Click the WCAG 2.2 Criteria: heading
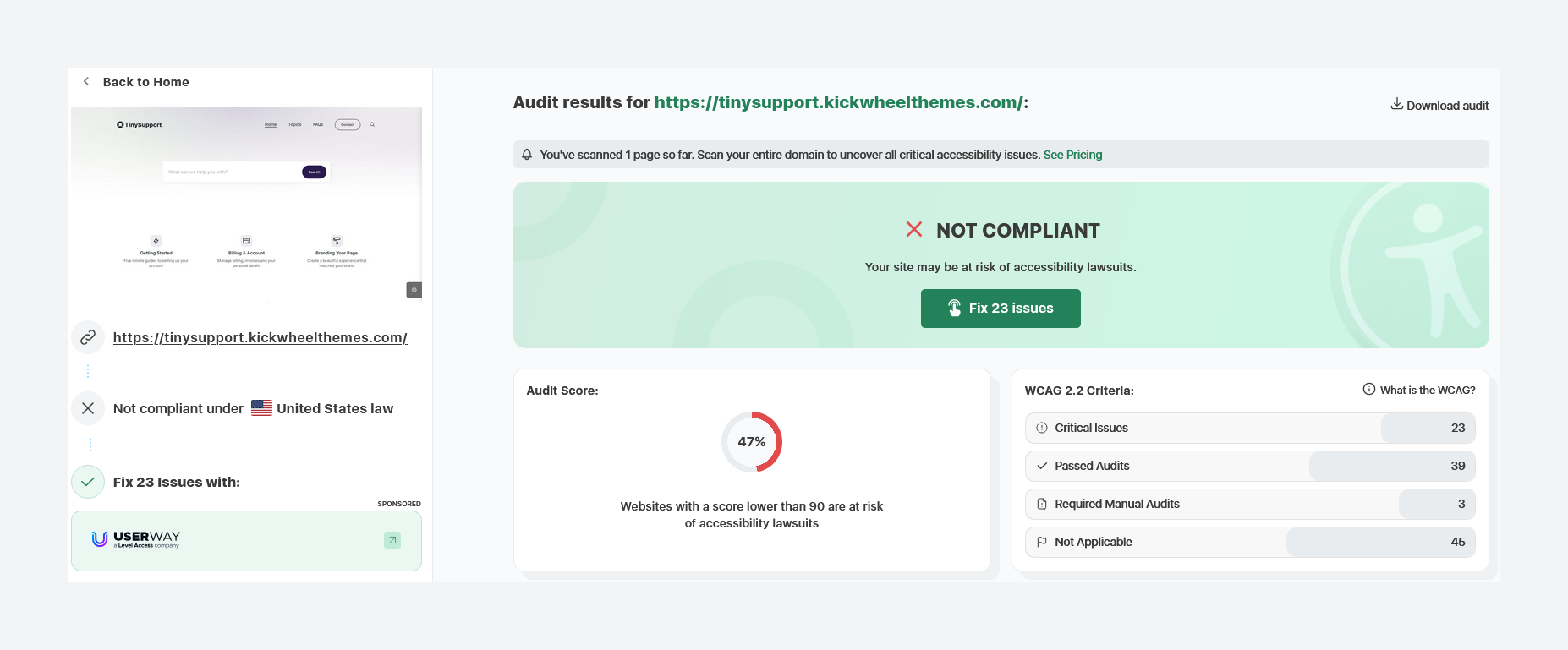Image resolution: width=1568 pixels, height=650 pixels. 1079,391
